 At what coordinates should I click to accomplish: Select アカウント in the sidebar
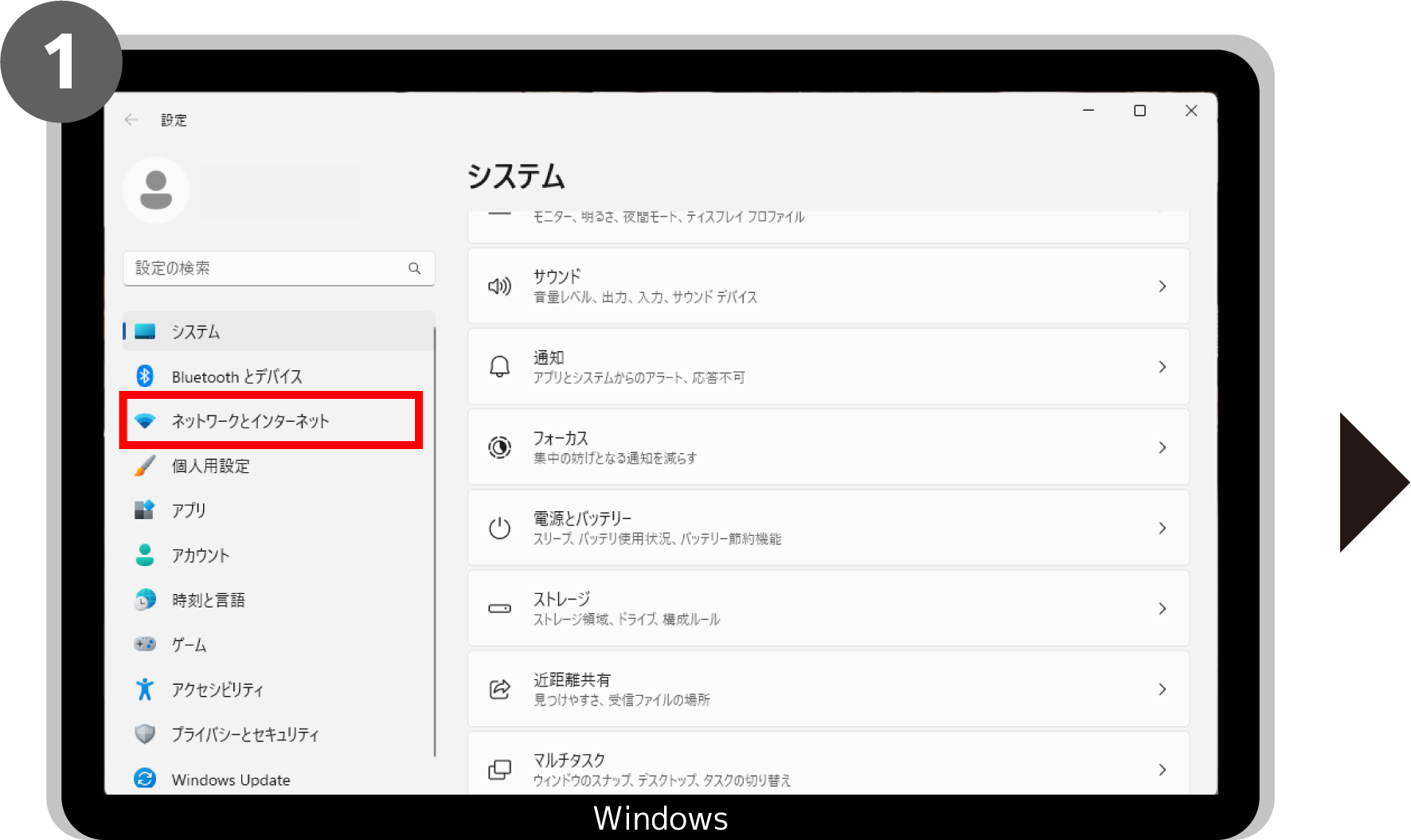(x=201, y=556)
